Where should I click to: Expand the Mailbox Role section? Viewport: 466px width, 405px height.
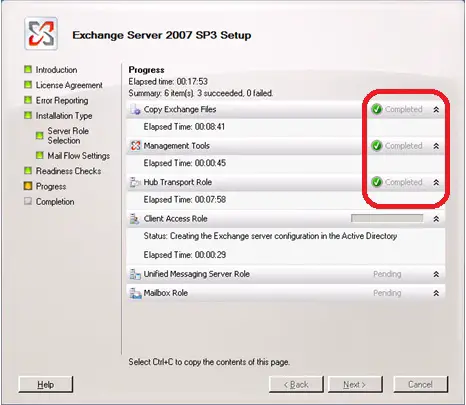coord(436,293)
